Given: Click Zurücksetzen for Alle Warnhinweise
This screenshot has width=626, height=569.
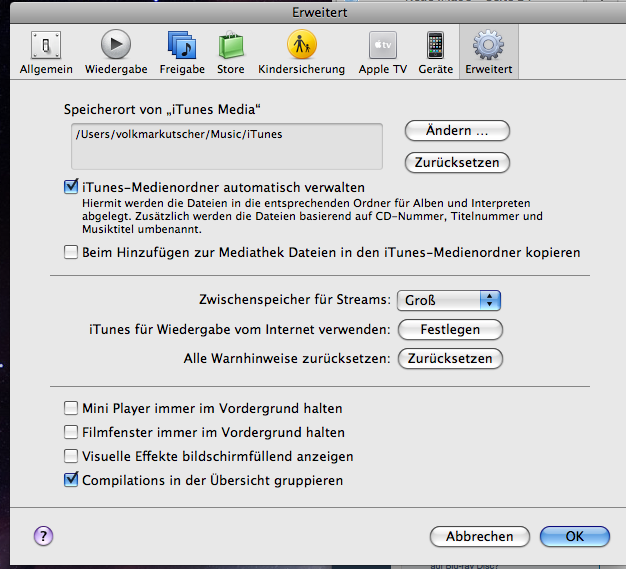Looking at the screenshot, I should pos(450,358).
